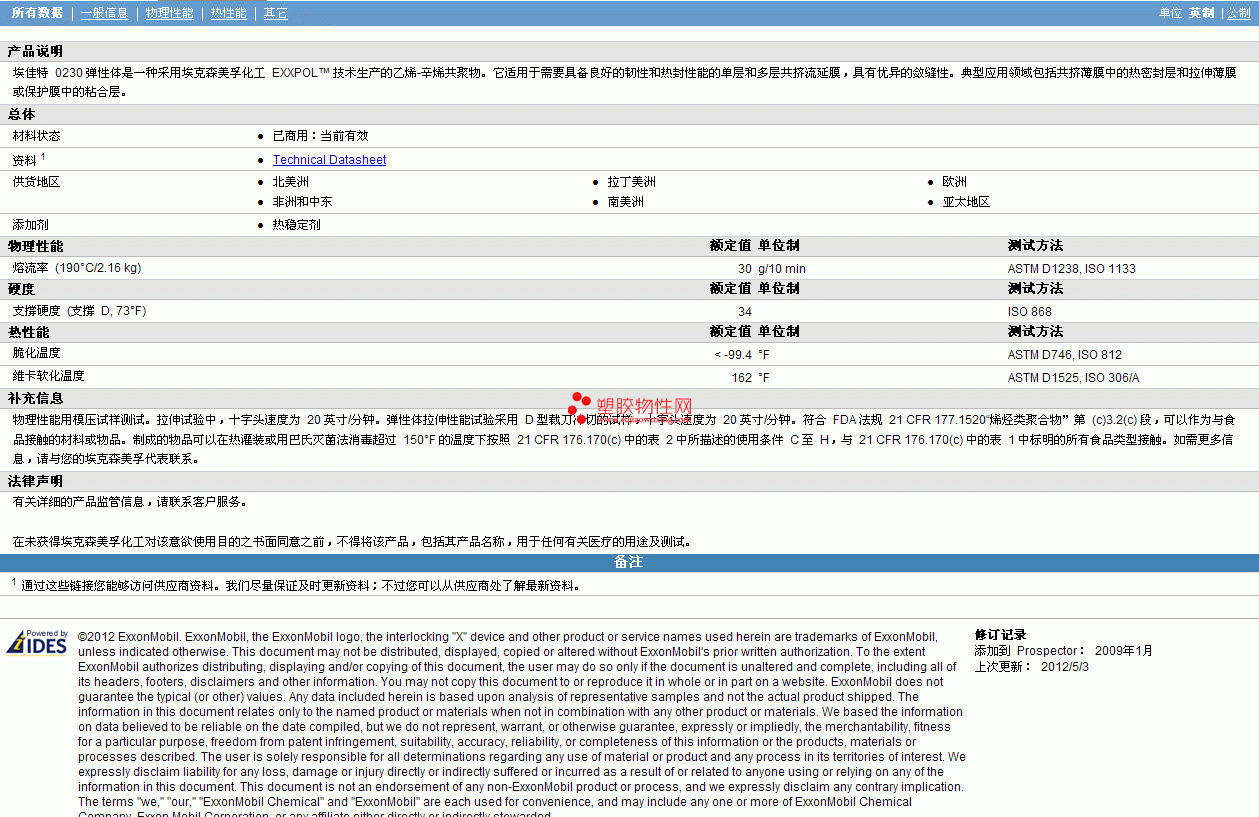Select the 供货地区 row label
This screenshot has height=817, width=1259.
tap(37, 182)
